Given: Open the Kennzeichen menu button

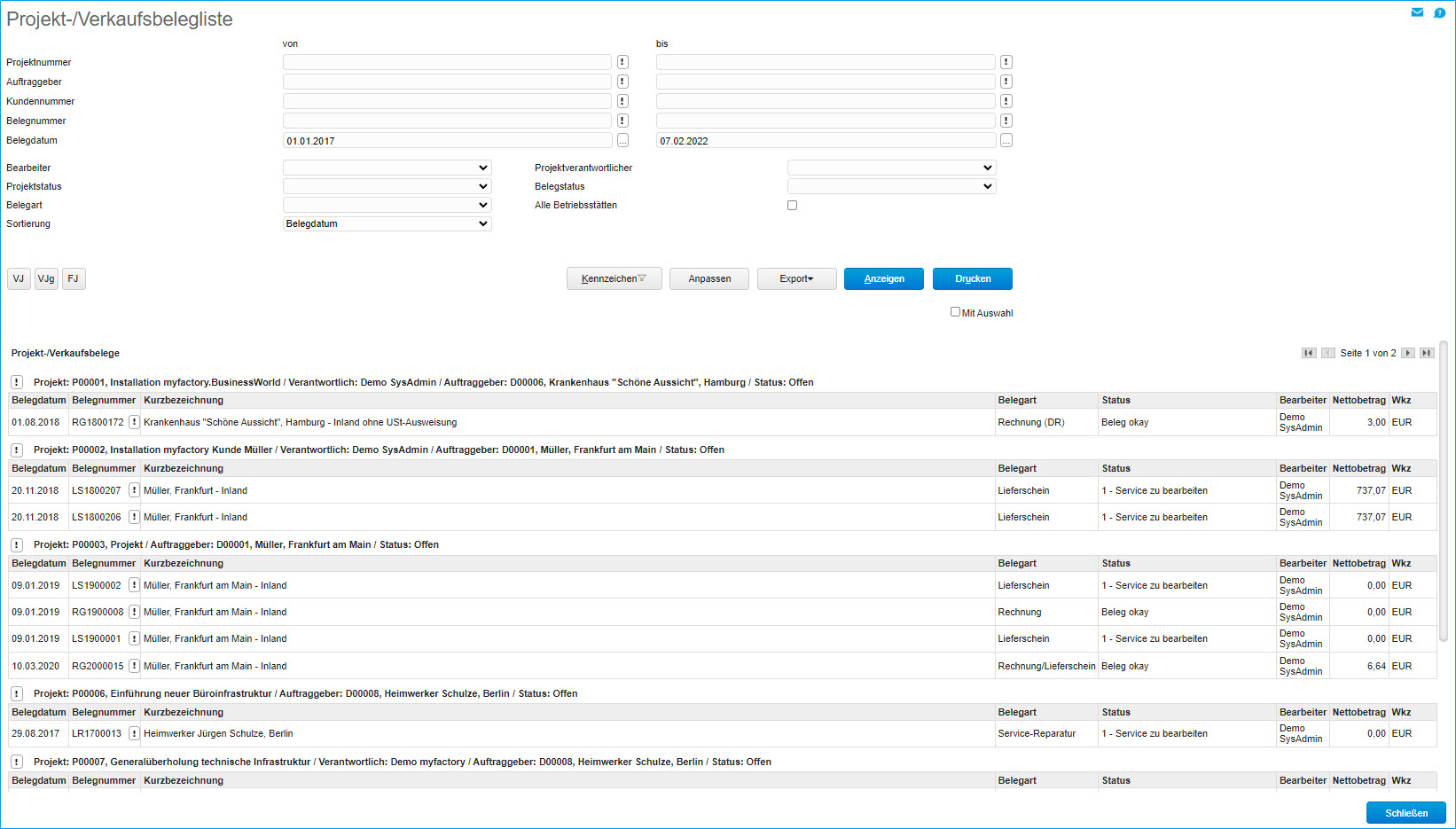Looking at the screenshot, I should click(614, 278).
